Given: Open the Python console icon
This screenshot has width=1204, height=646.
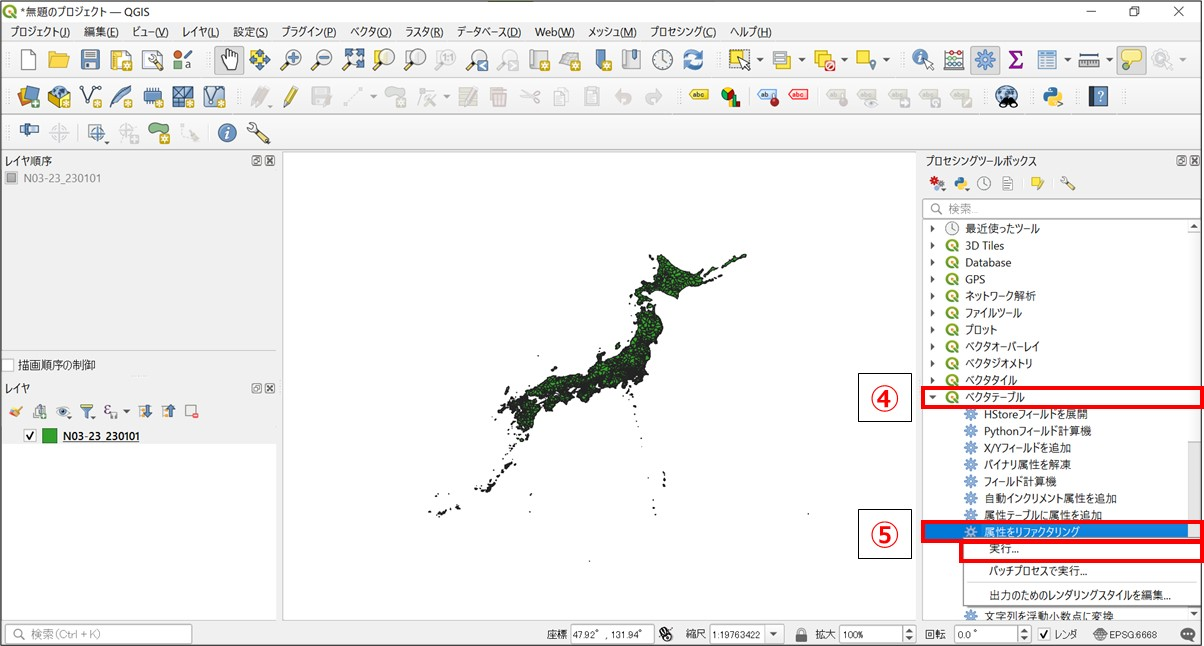Looking at the screenshot, I should (1052, 97).
